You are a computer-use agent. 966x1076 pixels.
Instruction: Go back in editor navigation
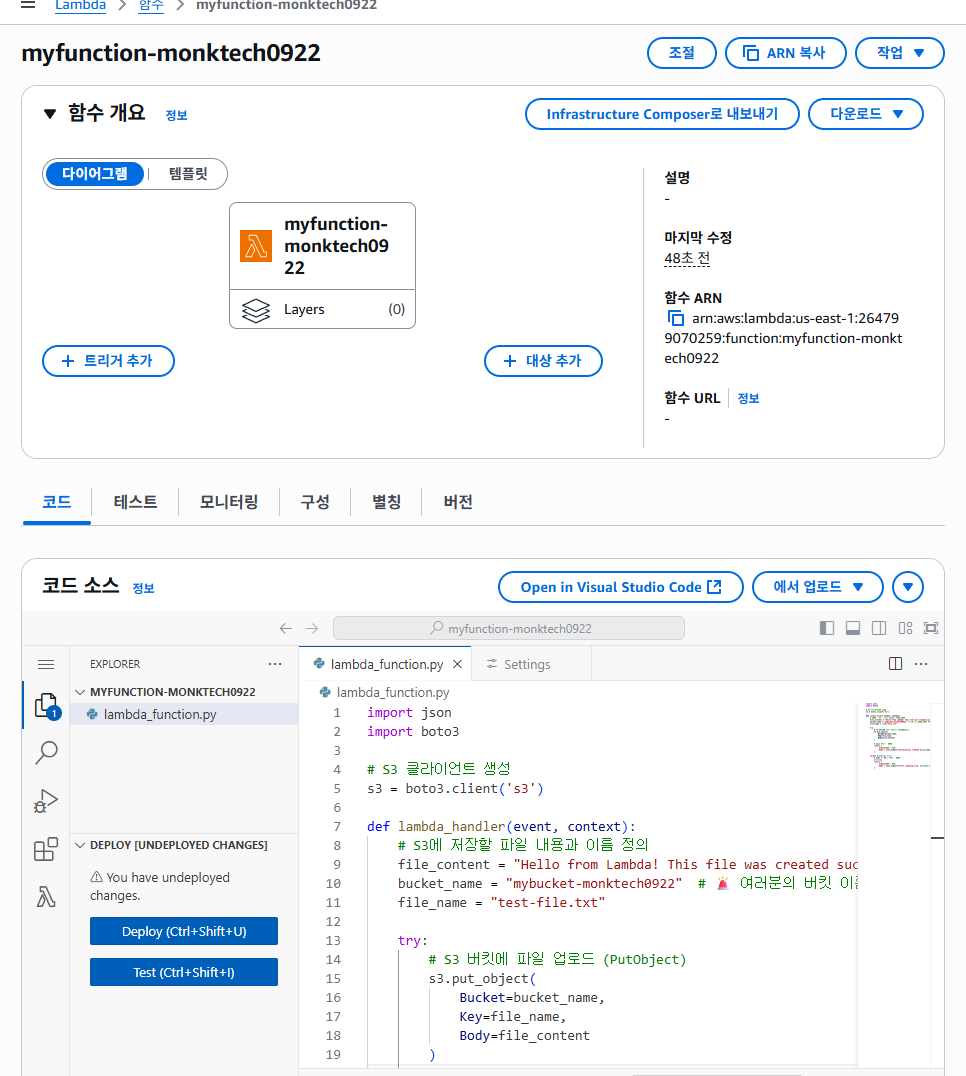pyautogui.click(x=286, y=629)
